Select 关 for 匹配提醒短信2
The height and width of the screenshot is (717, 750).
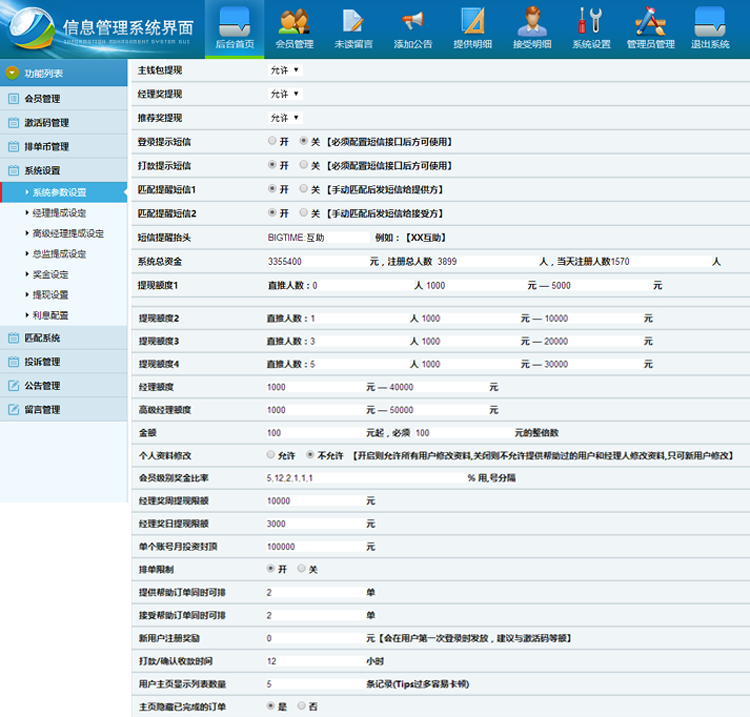(x=303, y=212)
